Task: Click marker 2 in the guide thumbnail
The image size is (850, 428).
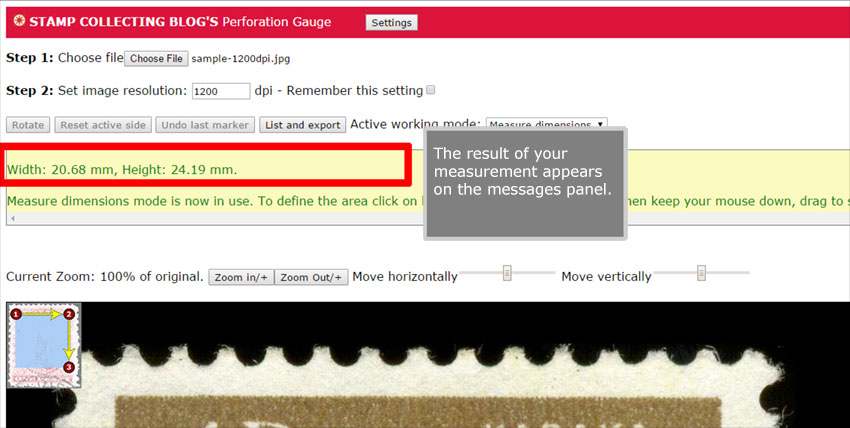Action: (x=69, y=314)
